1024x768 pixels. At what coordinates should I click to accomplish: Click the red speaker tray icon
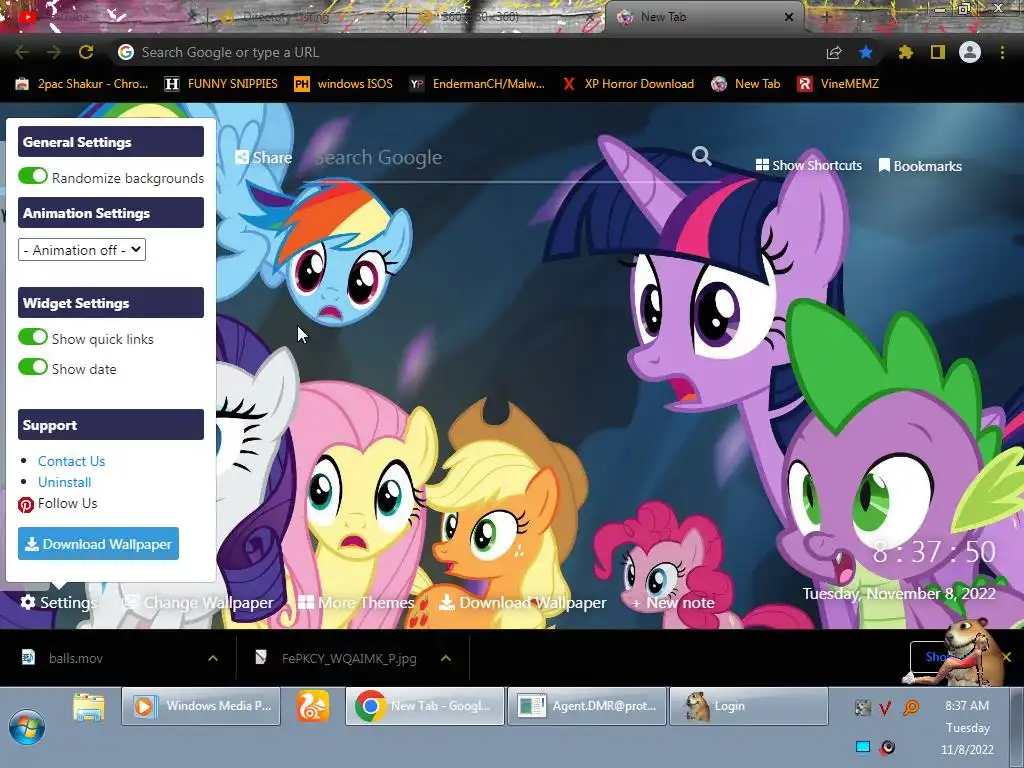point(887,746)
